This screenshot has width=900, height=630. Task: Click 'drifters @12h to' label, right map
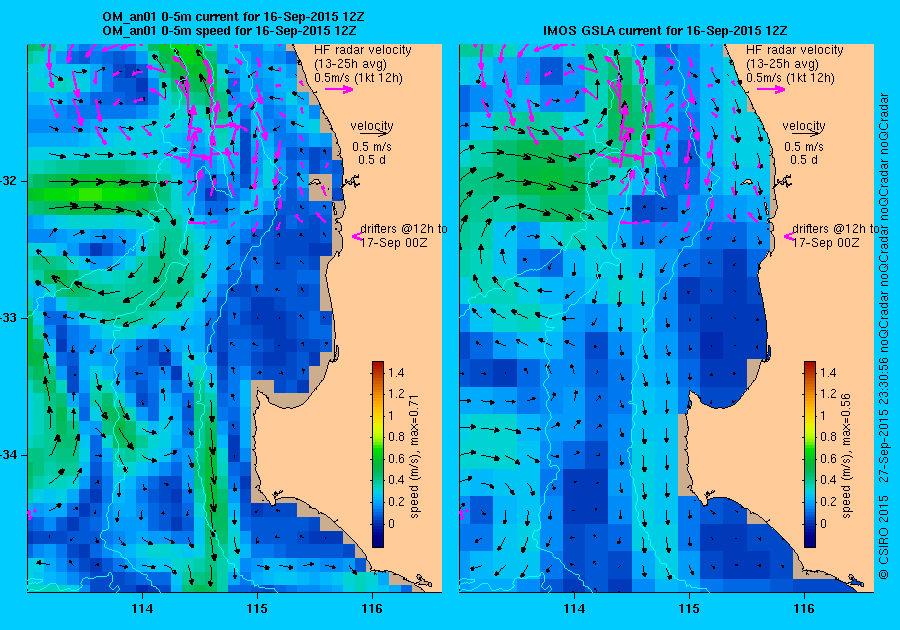836,228
